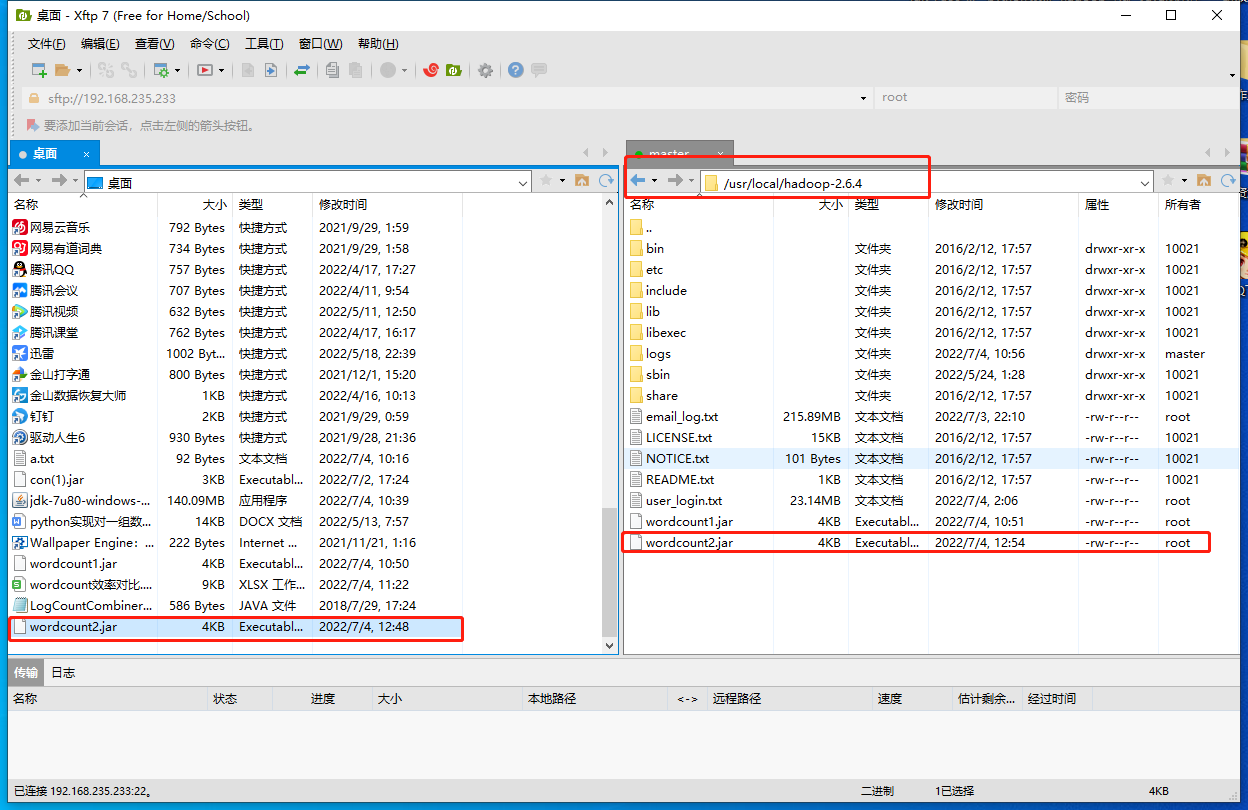
Task: Close the 桌面 tab with its x
Action: click(87, 154)
